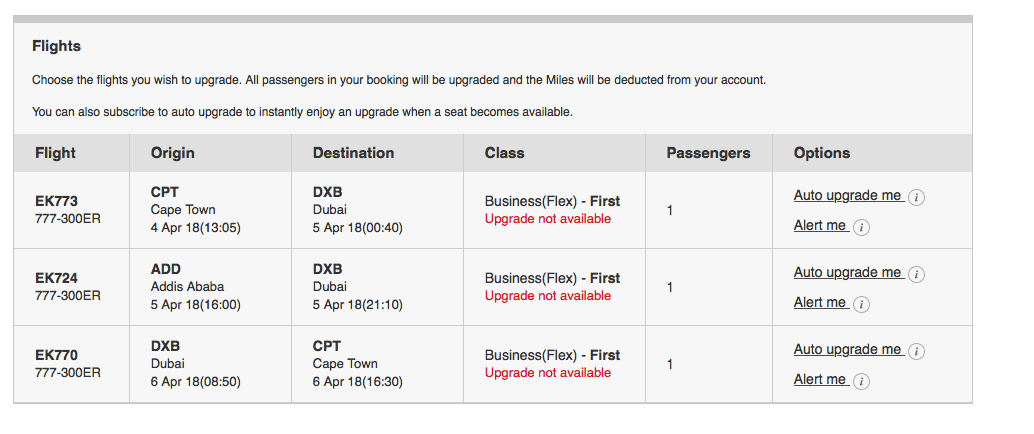Select Alert me for flight EK773
Image resolution: width=1034 pixels, height=434 pixels.
(820, 226)
